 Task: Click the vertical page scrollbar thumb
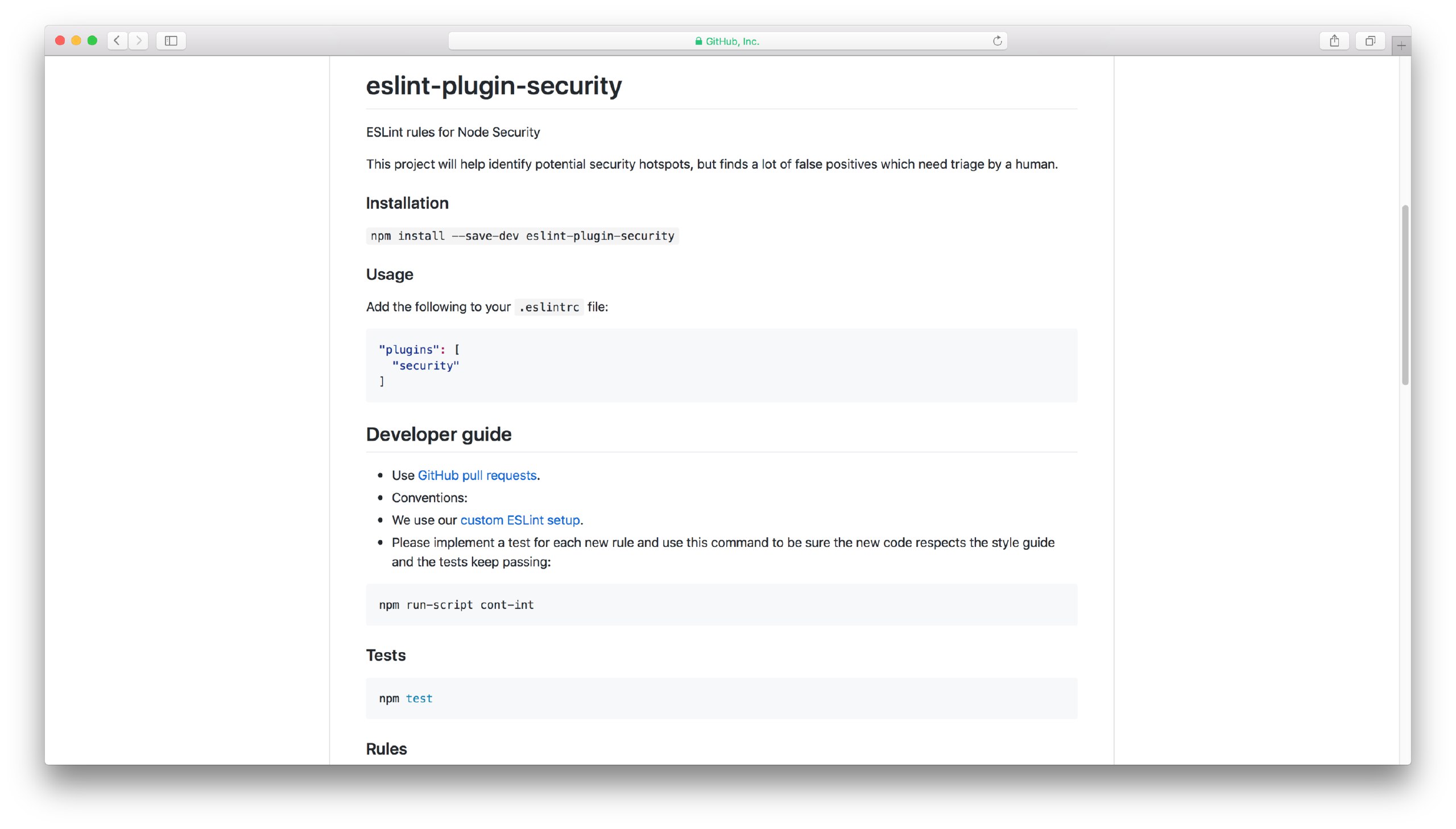point(1405,295)
